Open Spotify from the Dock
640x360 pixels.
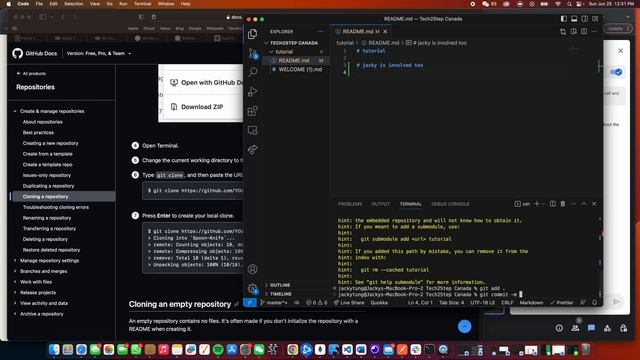[x=218, y=349]
